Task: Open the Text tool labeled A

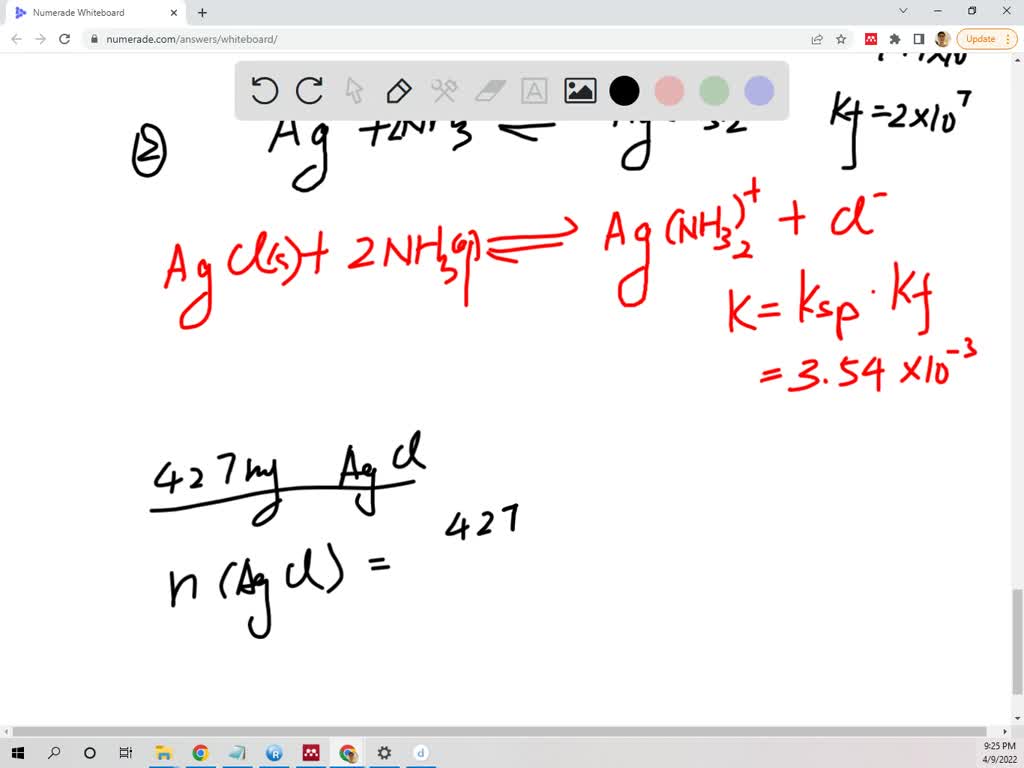Action: 534,90
